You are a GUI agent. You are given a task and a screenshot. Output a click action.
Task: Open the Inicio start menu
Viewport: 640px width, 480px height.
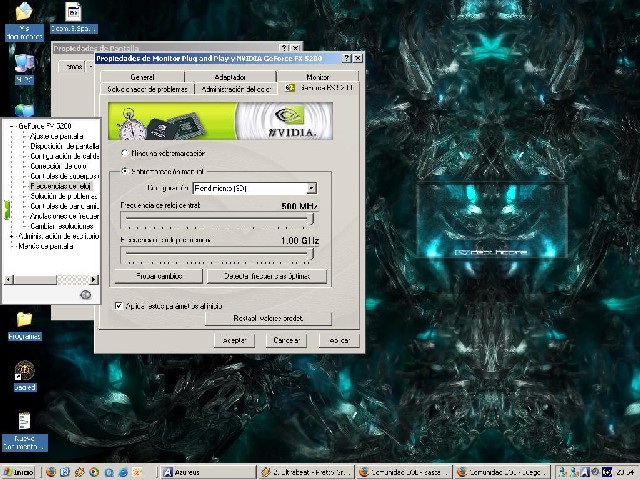pos(19,472)
